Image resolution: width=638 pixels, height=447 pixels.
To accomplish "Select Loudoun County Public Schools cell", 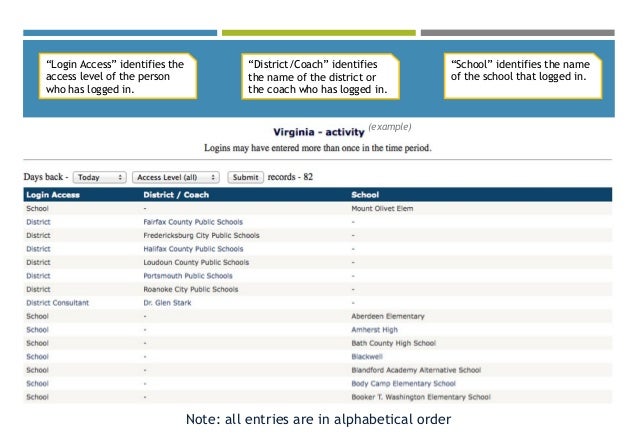I will [x=196, y=262].
